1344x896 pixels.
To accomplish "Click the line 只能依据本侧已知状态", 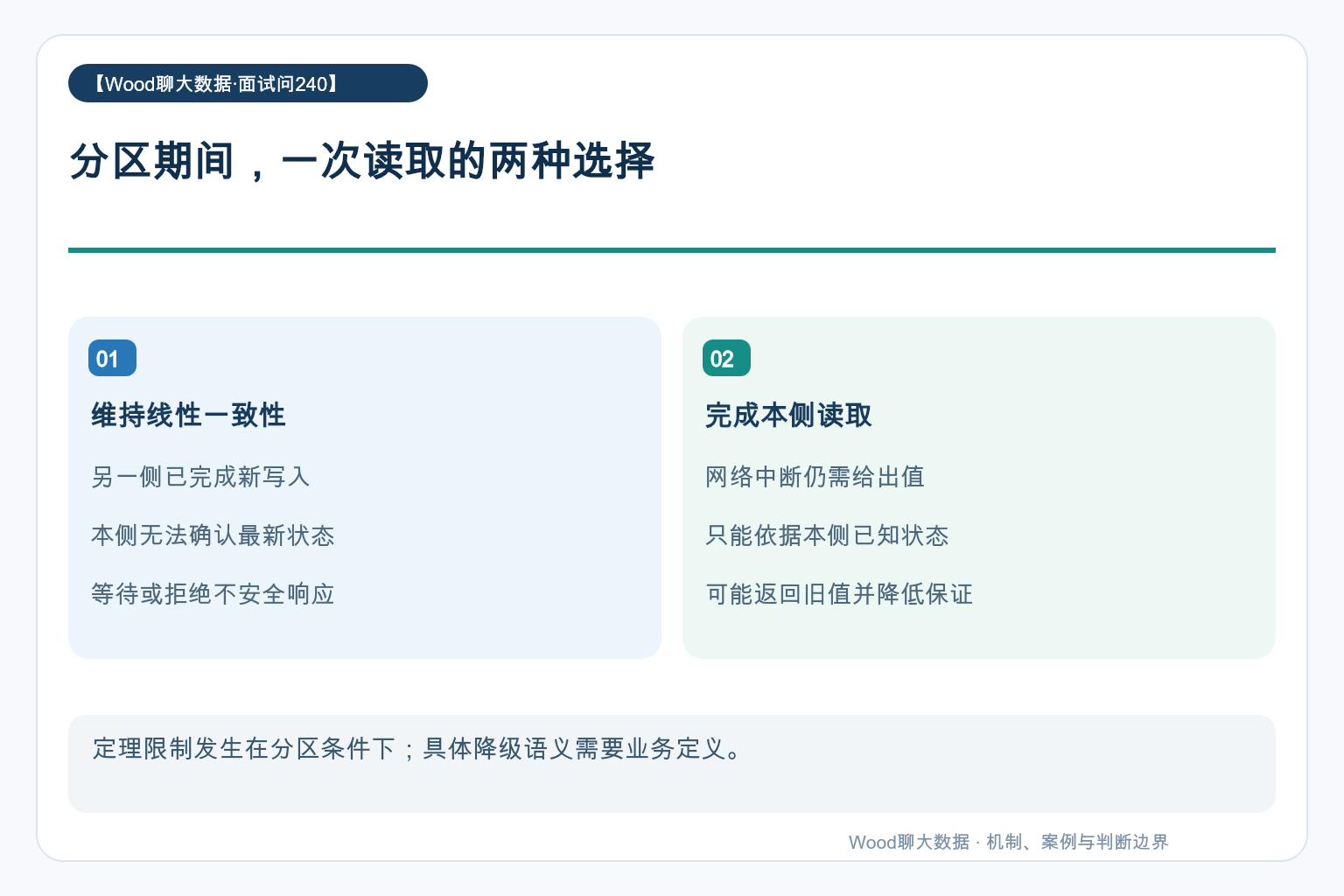I will 827,535.
